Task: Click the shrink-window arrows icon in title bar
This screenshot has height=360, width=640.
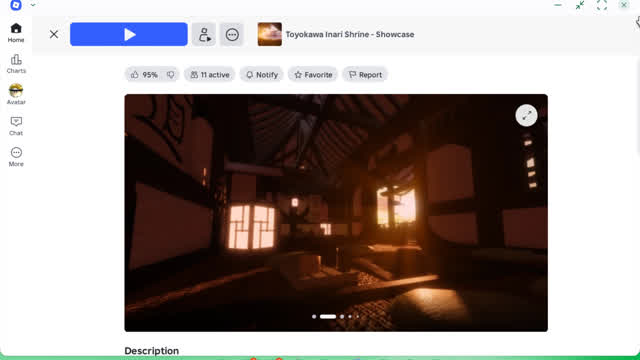Action: pos(580,5)
